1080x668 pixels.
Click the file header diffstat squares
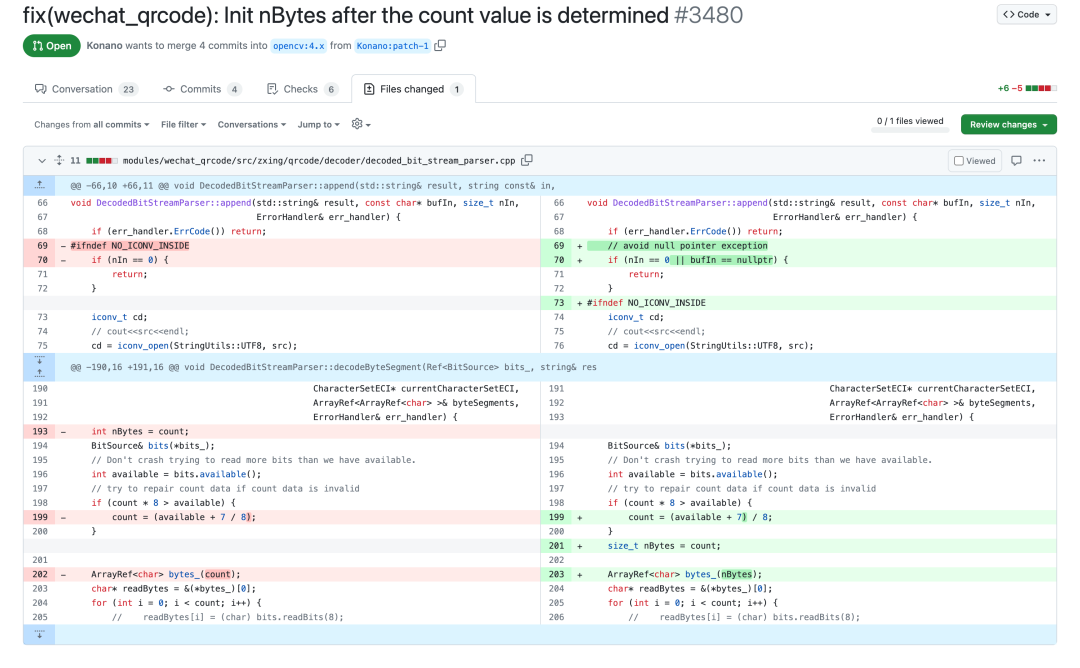coord(101,160)
